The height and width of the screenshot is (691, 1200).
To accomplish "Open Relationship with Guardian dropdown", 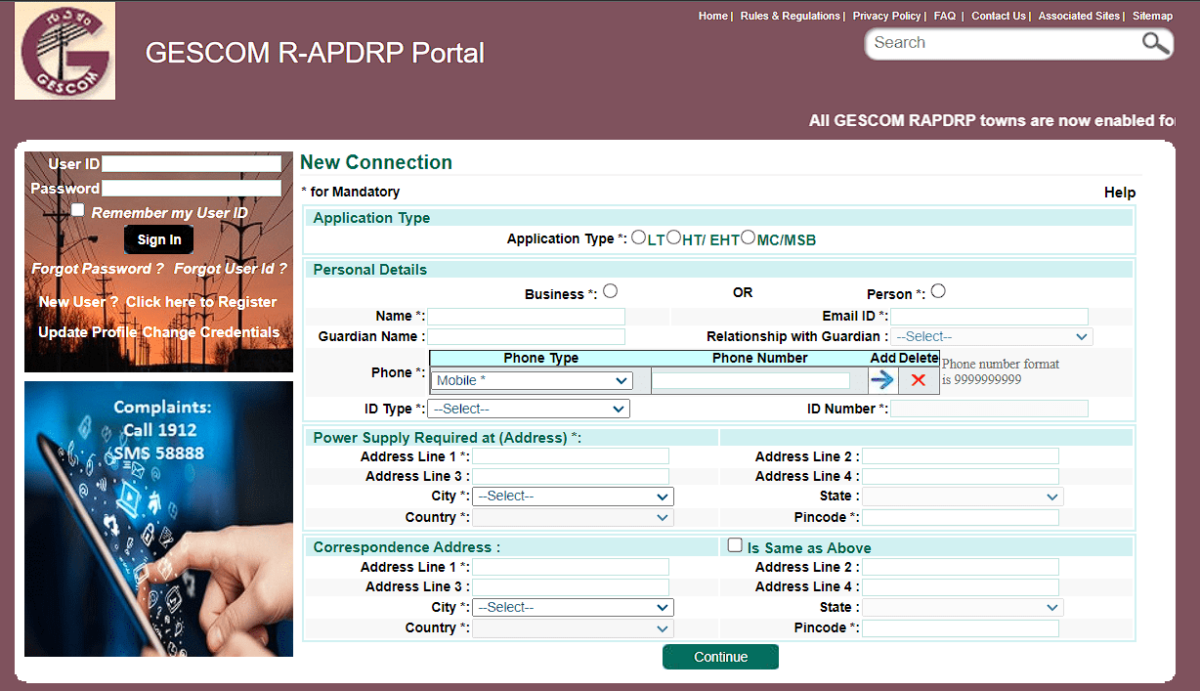I will [991, 337].
